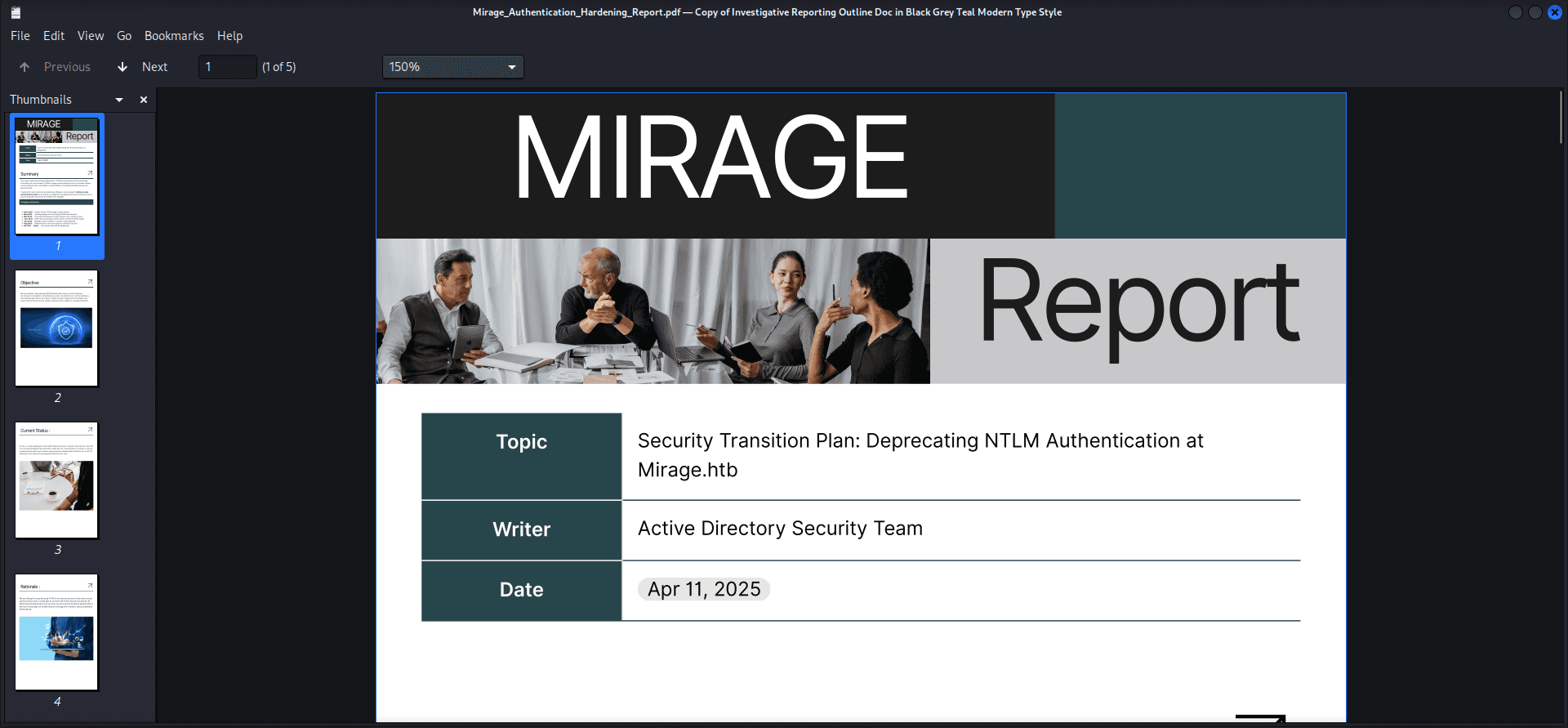Click the application icon in title bar
Image resolution: width=1568 pixels, height=728 pixels.
(x=16, y=12)
